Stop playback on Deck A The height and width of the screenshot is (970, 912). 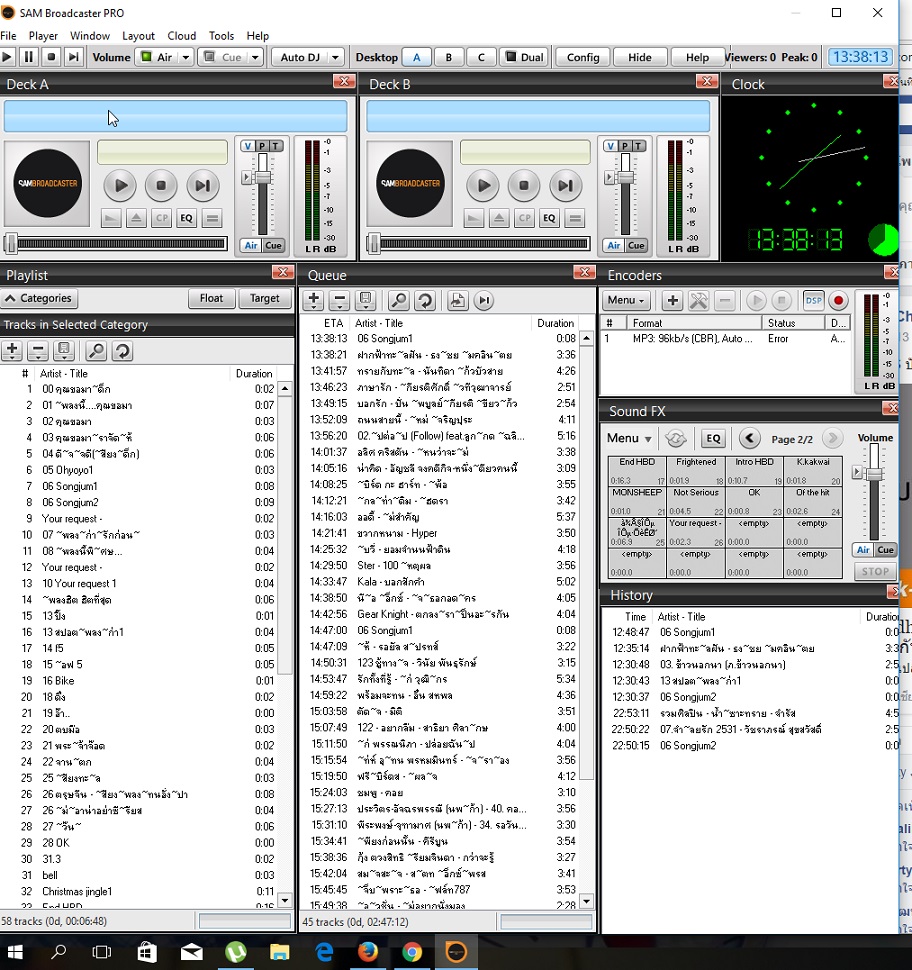pyautogui.click(x=161, y=185)
